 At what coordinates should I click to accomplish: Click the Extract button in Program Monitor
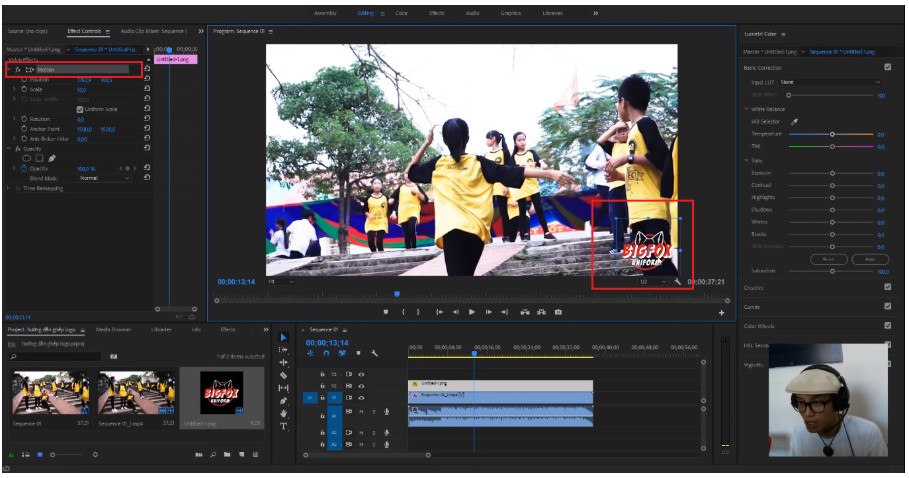[x=541, y=312]
